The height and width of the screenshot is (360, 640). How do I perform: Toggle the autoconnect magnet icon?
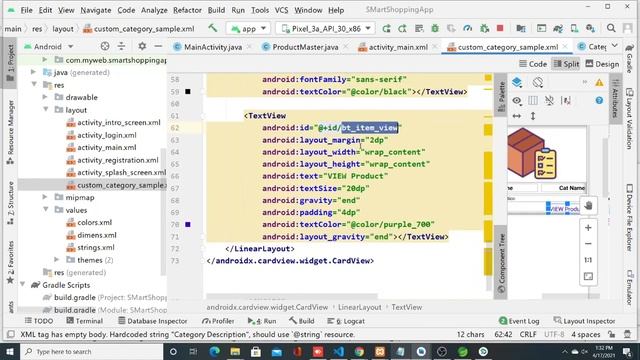tap(549, 100)
